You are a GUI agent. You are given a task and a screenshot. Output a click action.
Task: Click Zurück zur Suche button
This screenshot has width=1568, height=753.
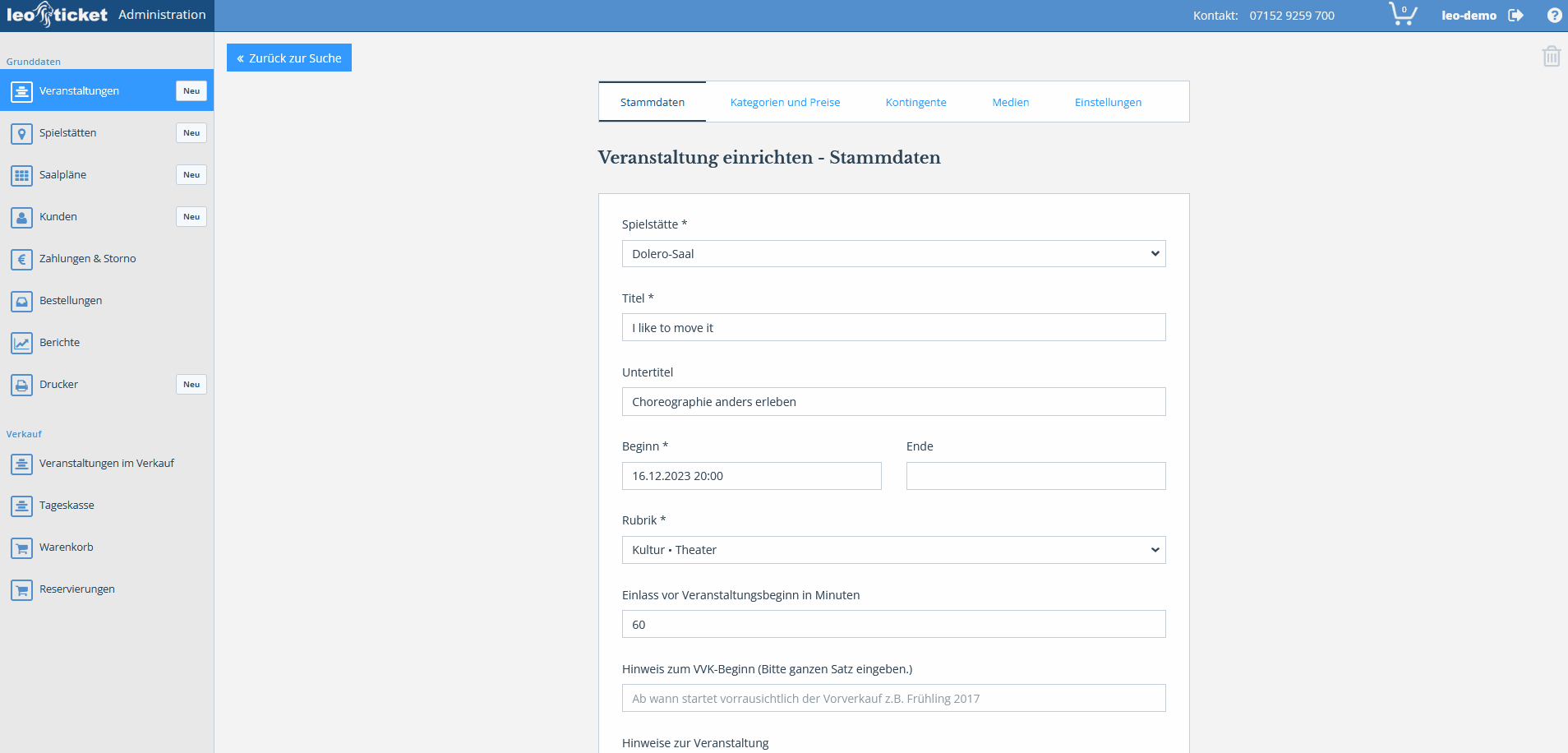tap(289, 58)
